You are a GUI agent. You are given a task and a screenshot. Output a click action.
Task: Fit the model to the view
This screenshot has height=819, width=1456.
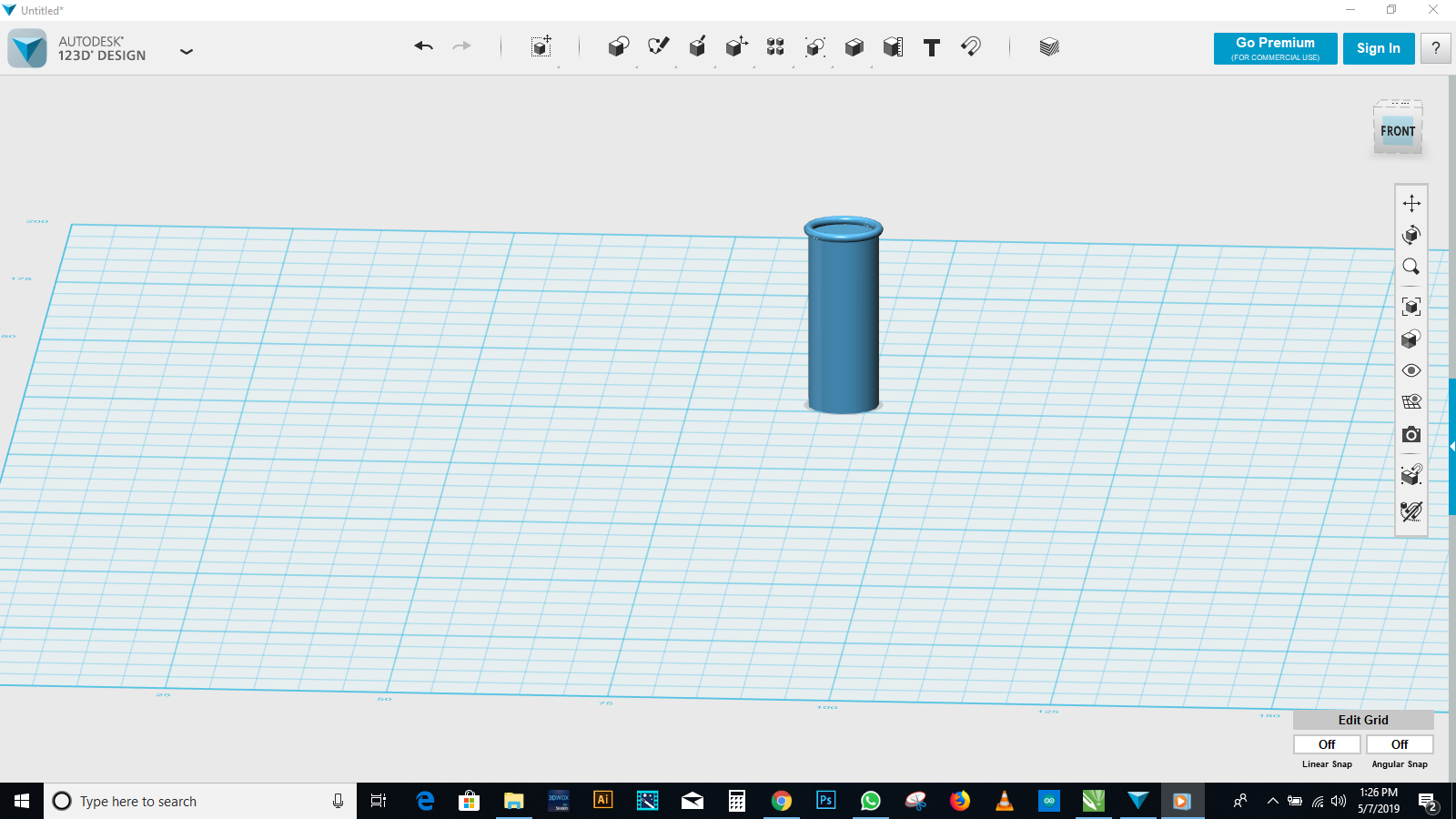click(1411, 307)
